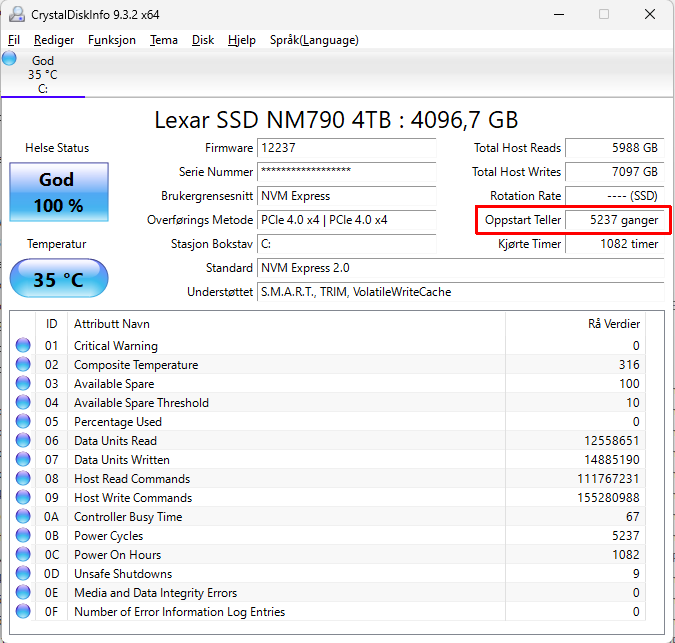The width and height of the screenshot is (675, 643).
Task: Click the Total Host Writes 7097 GB value
Action: point(615,172)
